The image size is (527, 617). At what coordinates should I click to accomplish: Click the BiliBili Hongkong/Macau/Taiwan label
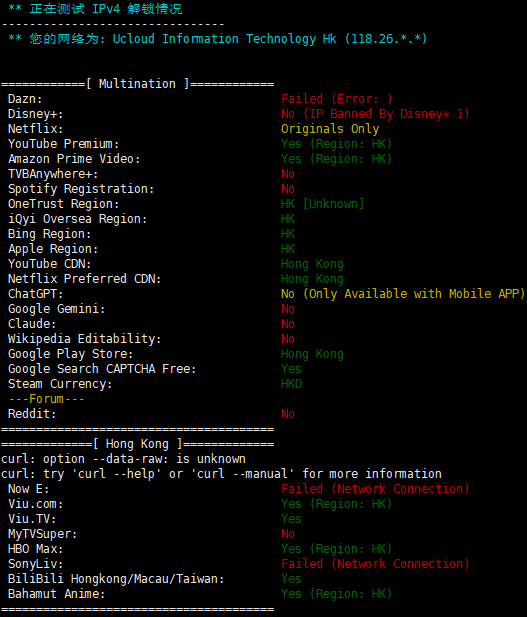coord(116,579)
